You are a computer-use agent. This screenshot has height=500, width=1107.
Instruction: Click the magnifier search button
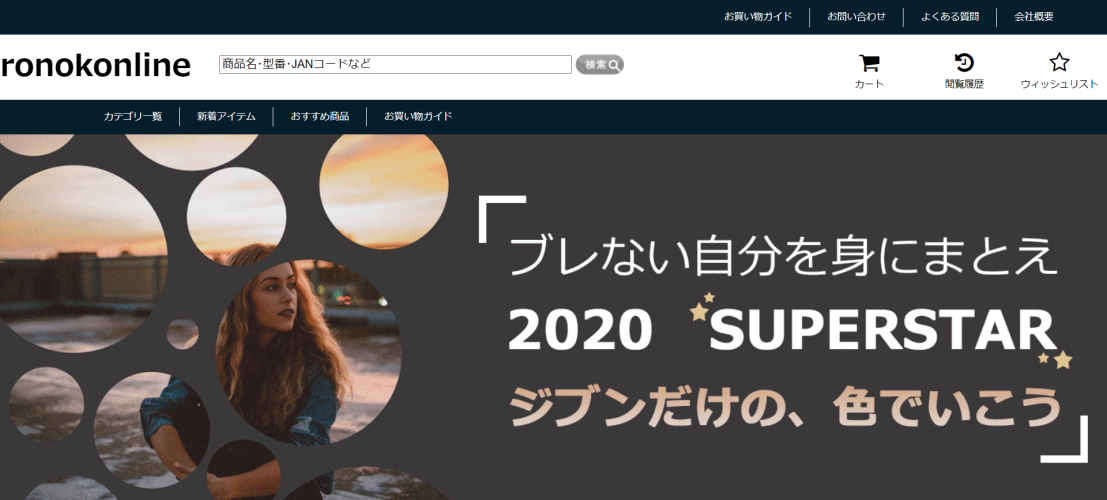[599, 65]
